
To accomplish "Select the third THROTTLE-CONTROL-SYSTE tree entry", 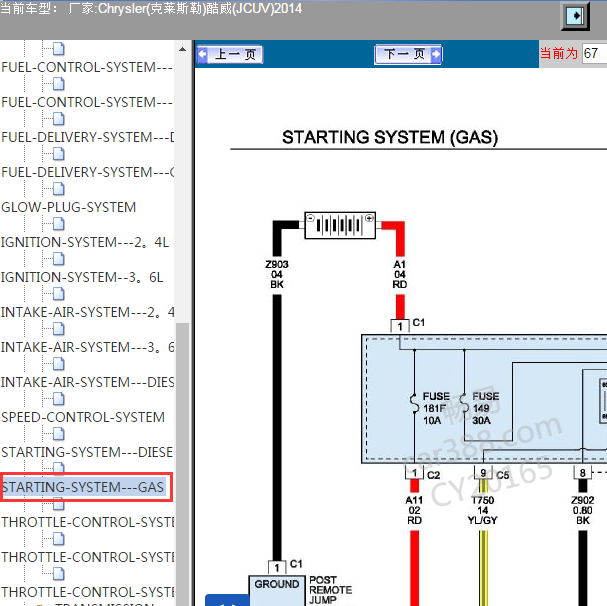I will pyautogui.click(x=87, y=592).
